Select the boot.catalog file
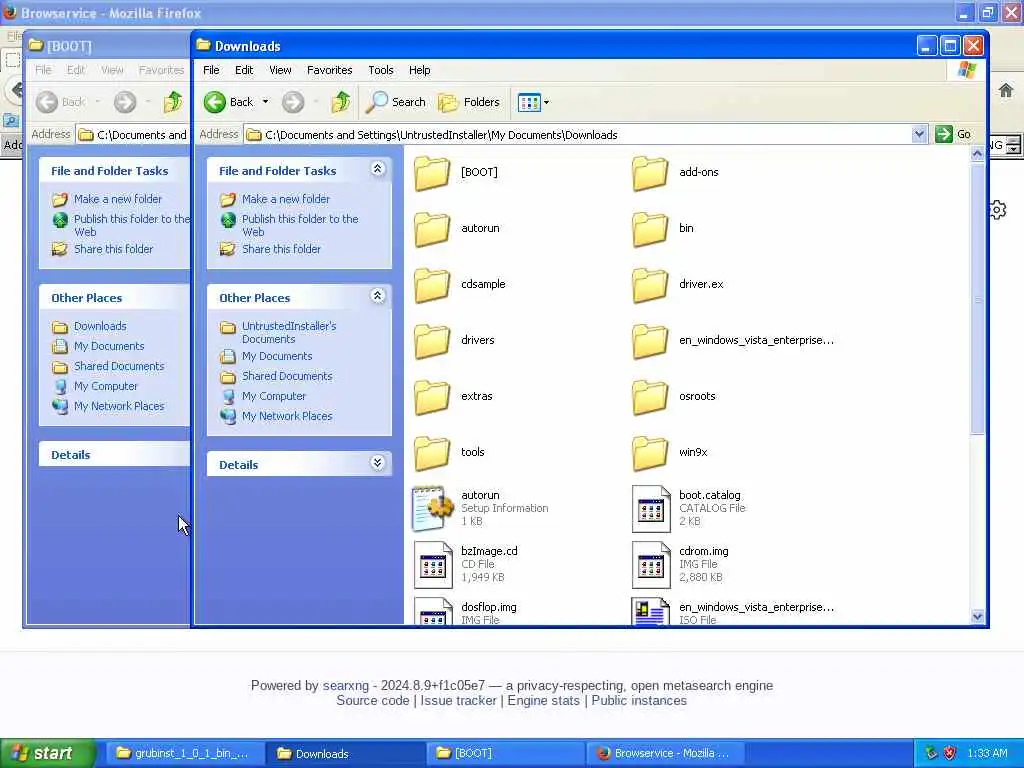This screenshot has width=1024, height=768. coord(689,508)
